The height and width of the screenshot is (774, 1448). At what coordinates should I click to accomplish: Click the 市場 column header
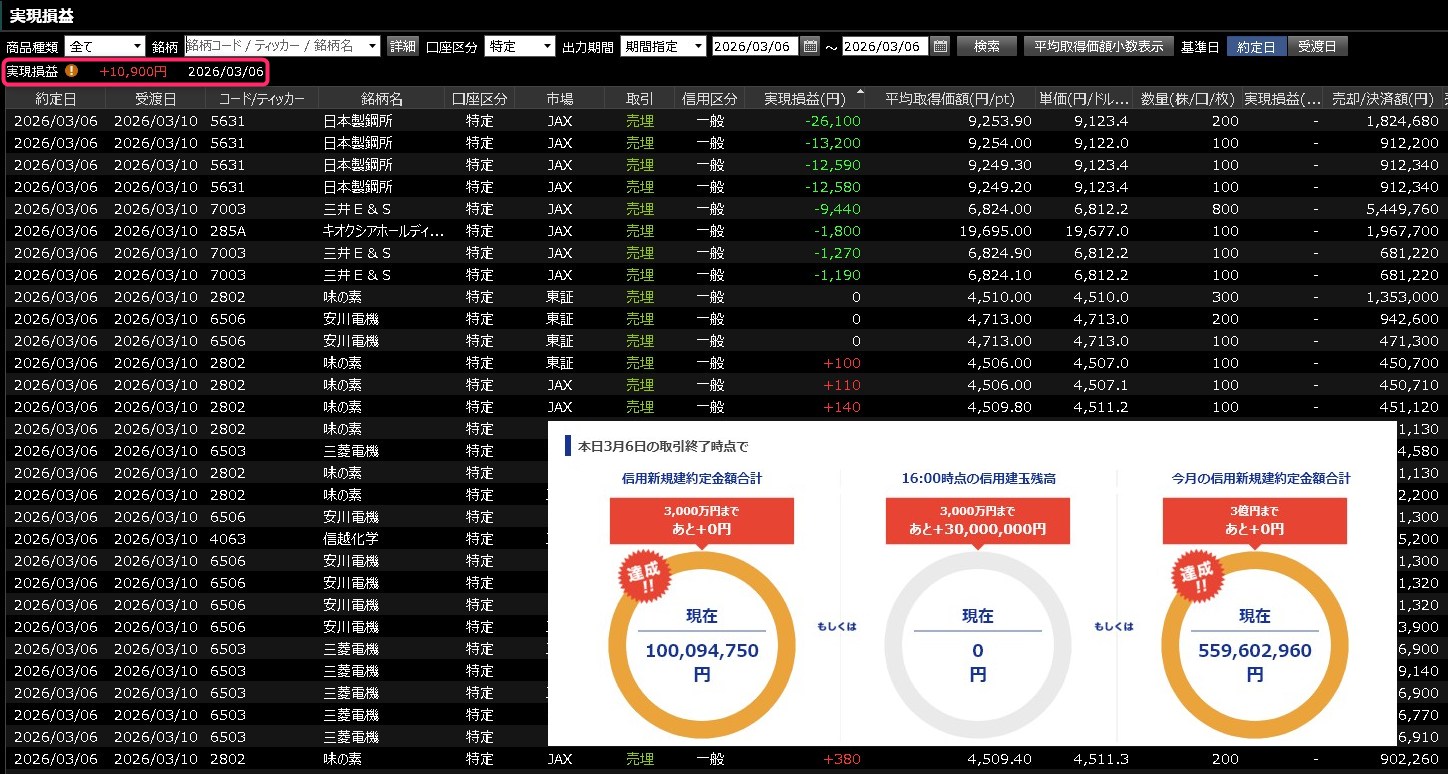click(560, 98)
